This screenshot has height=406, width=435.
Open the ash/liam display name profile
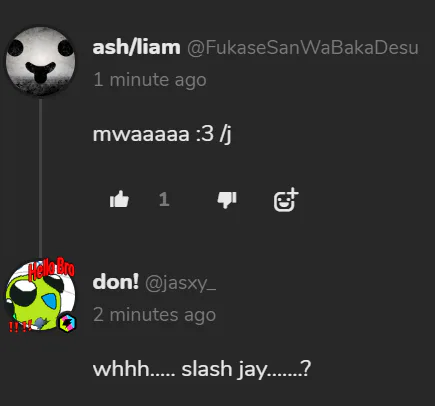pos(137,47)
